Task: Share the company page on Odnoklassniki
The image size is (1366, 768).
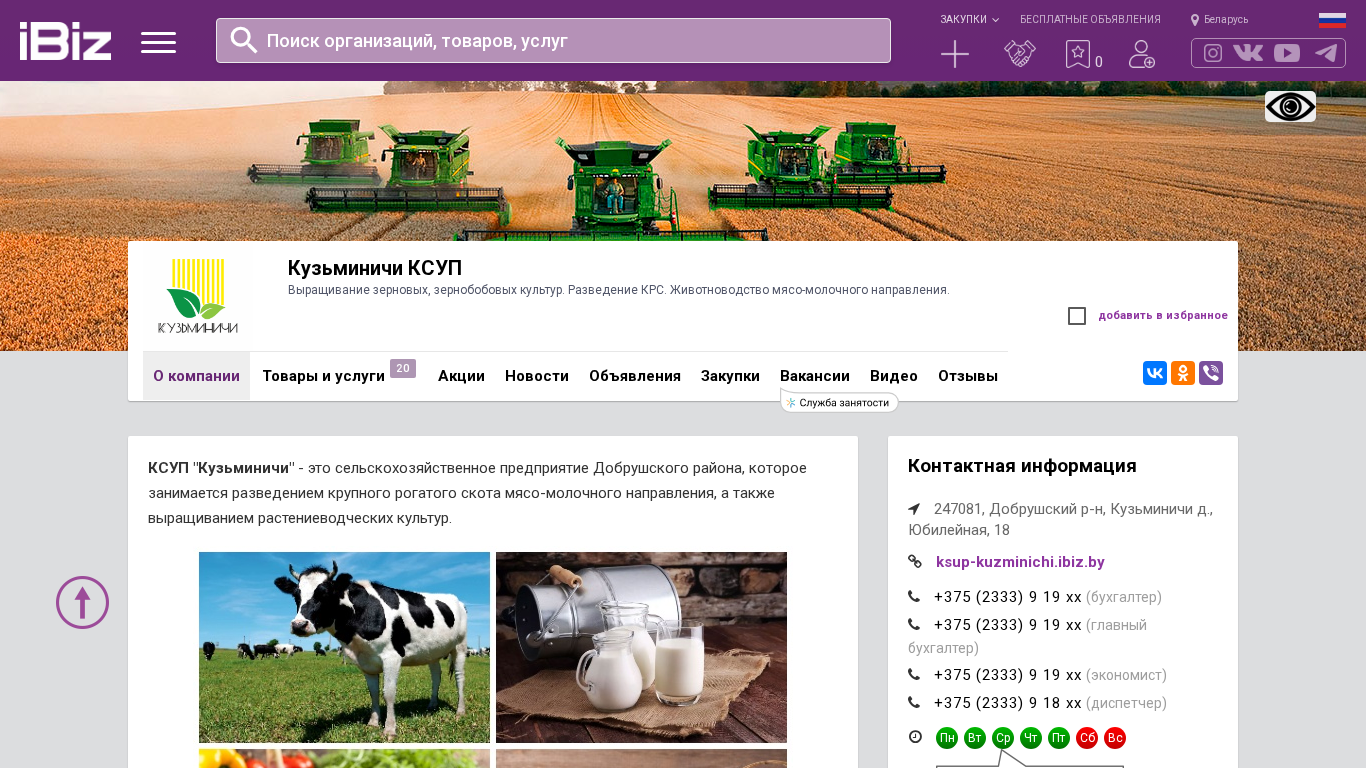Action: point(1183,373)
